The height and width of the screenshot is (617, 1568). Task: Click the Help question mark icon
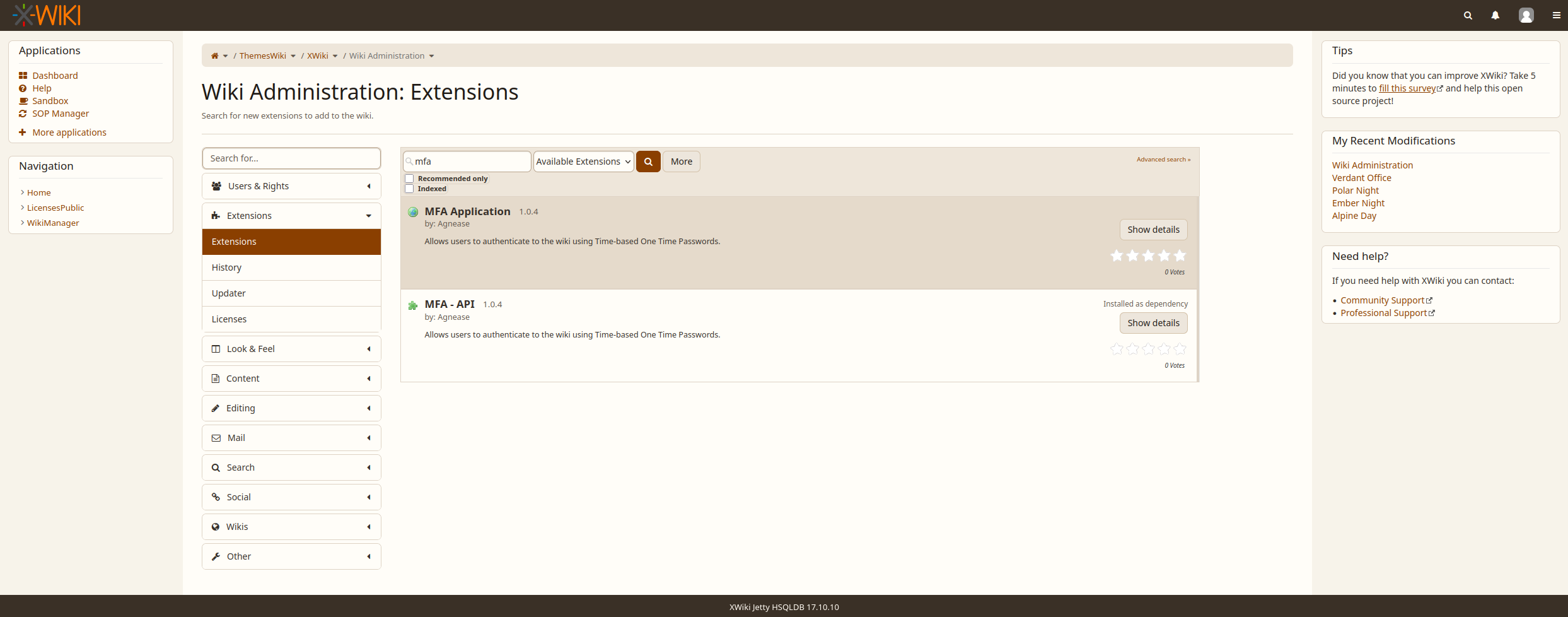(x=23, y=88)
